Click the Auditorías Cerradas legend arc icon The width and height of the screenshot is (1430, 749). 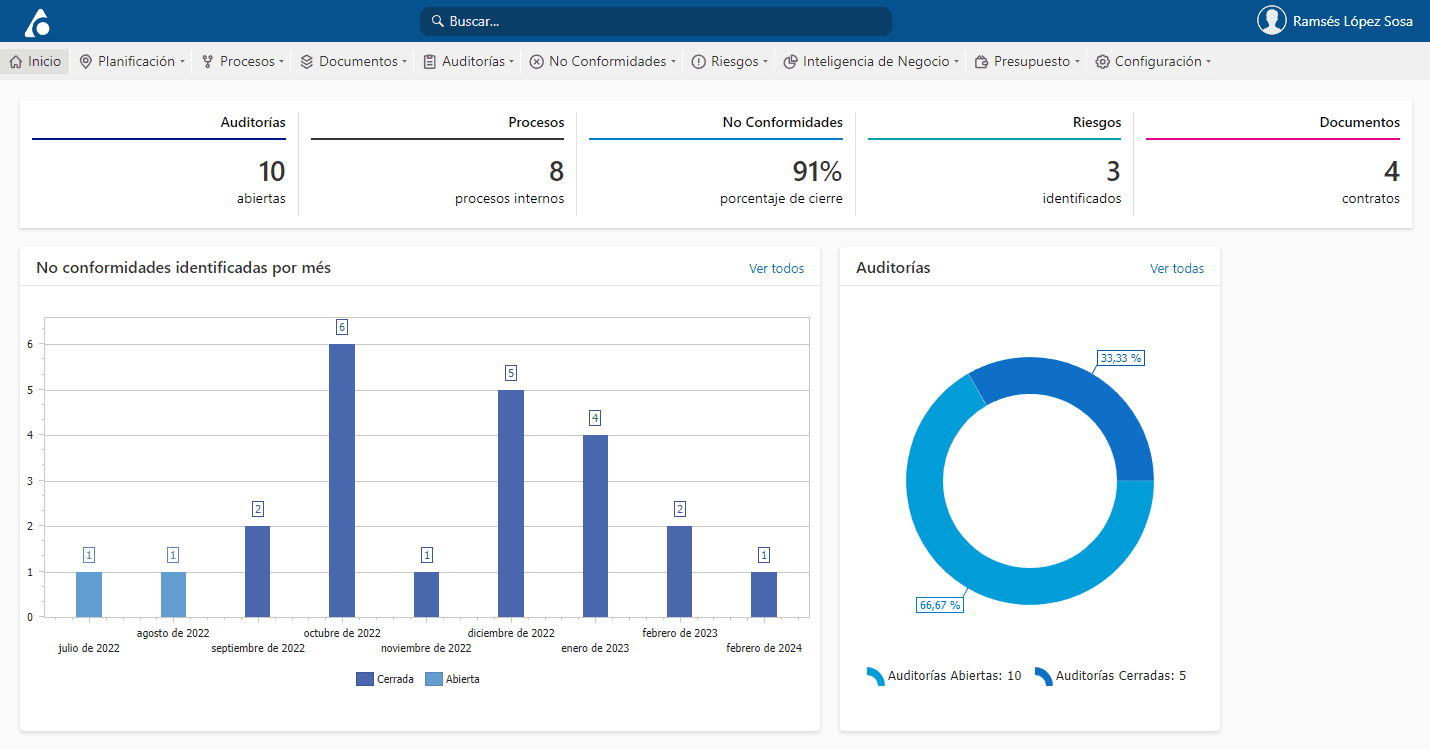1043,676
